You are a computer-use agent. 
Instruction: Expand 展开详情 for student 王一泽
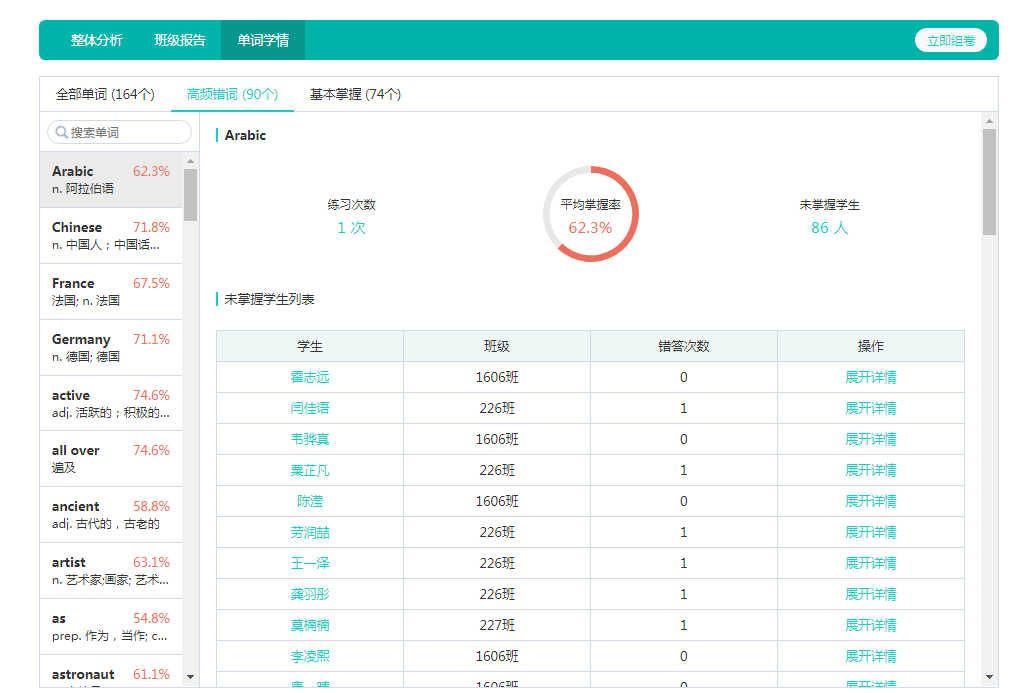coord(870,563)
